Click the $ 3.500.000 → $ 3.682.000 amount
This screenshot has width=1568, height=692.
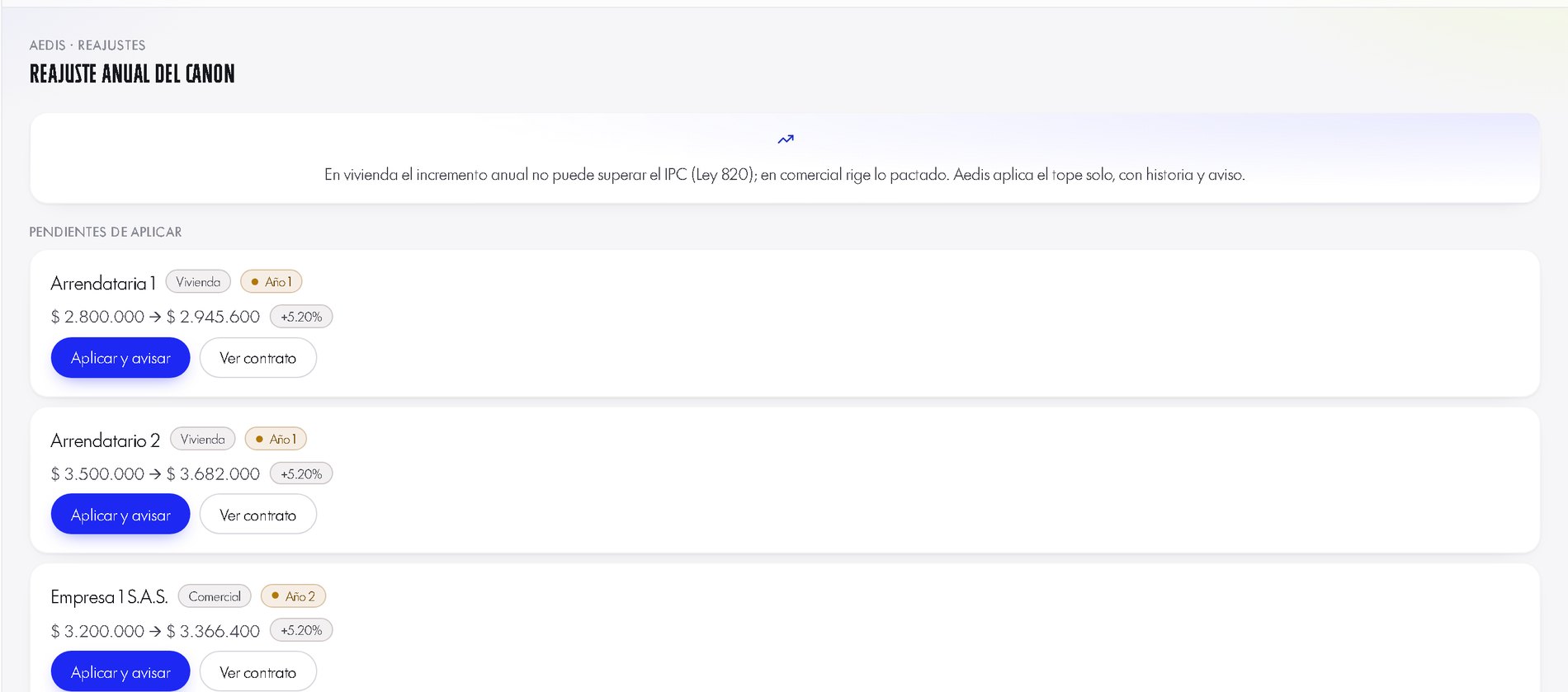(x=155, y=473)
